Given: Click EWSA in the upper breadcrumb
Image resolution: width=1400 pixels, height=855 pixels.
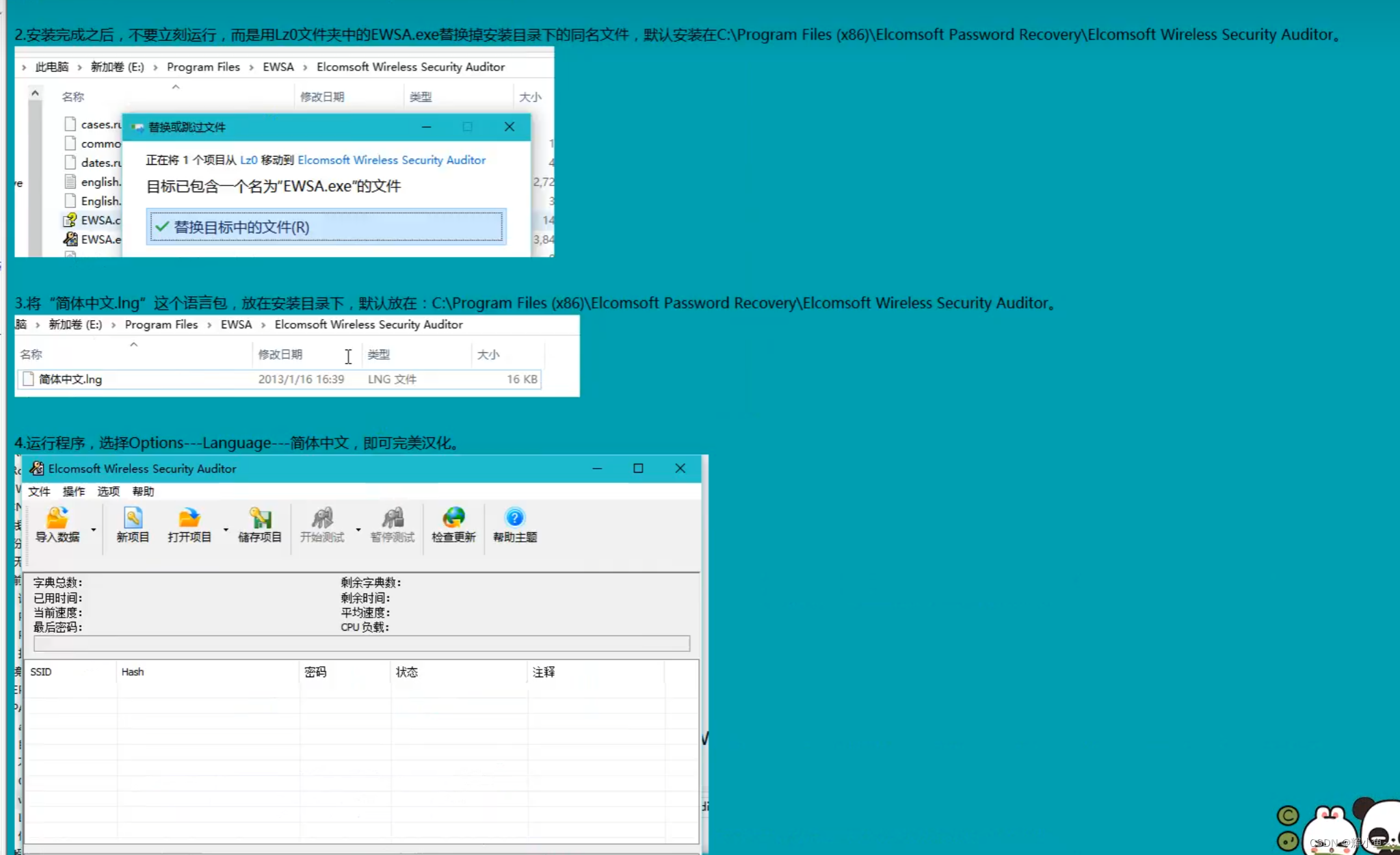Looking at the screenshot, I should click(x=278, y=67).
